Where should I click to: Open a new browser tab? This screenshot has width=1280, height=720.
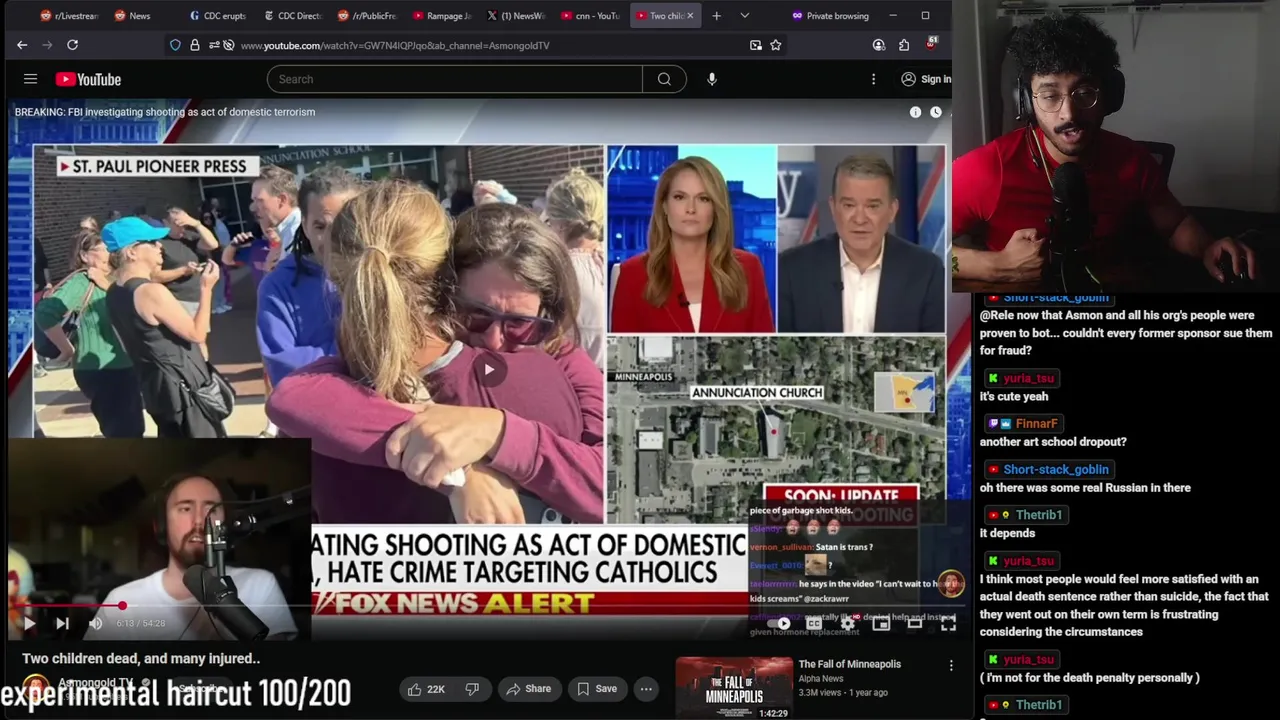coord(716,16)
